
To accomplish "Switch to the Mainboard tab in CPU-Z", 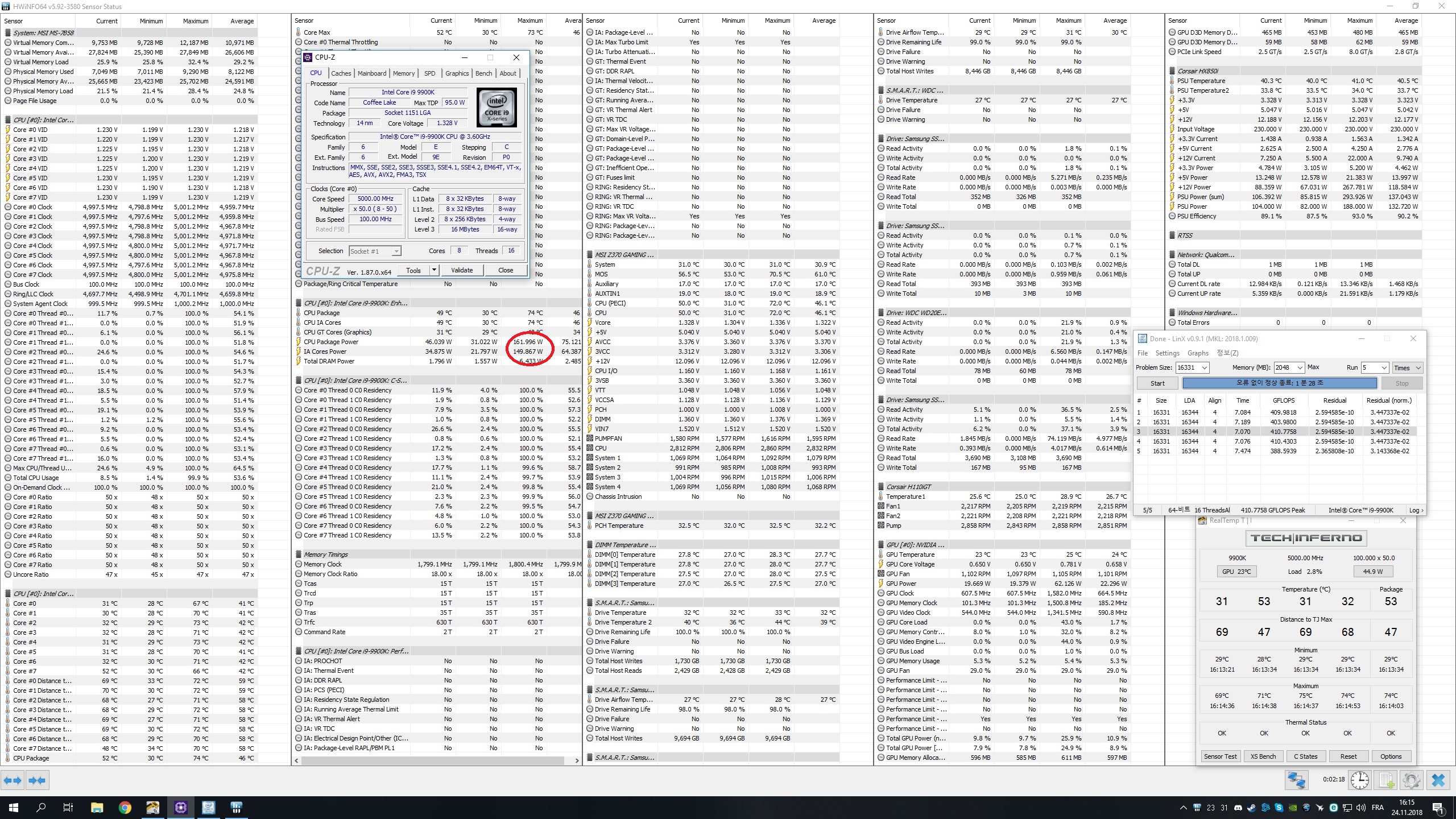I will coord(371,73).
